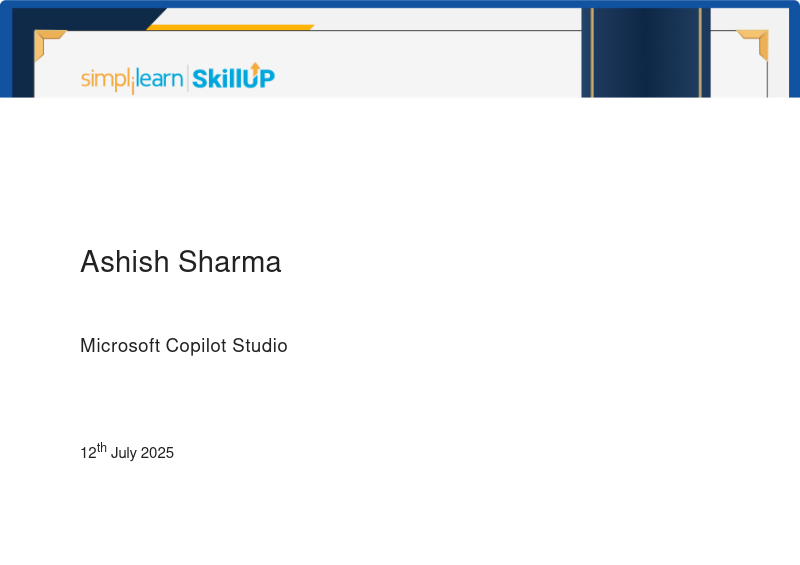Click the navy blue ribbon banner
Screen dimensions: 800x565
pyautogui.click(x=646, y=53)
